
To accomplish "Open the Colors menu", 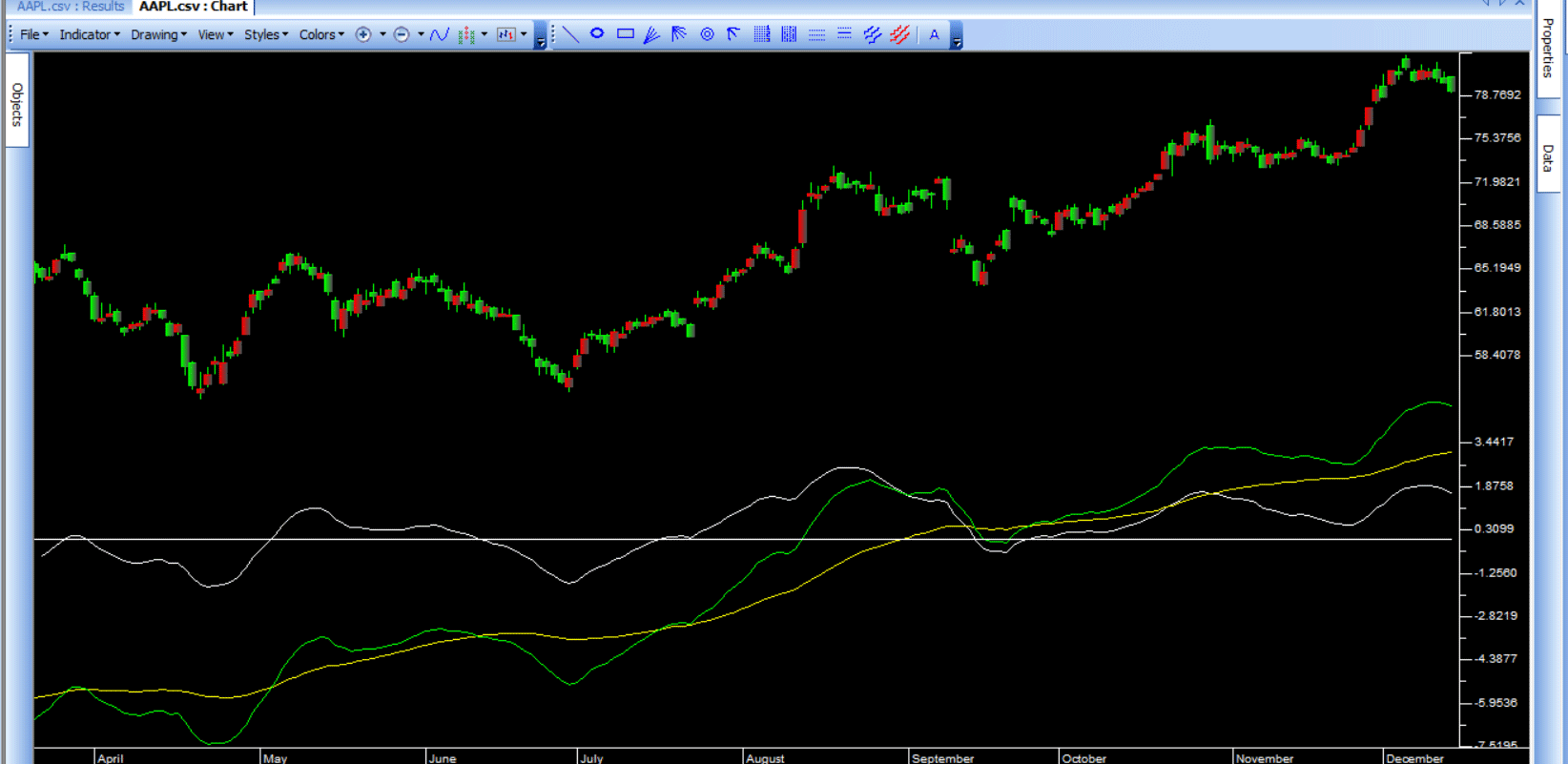I will 321,34.
